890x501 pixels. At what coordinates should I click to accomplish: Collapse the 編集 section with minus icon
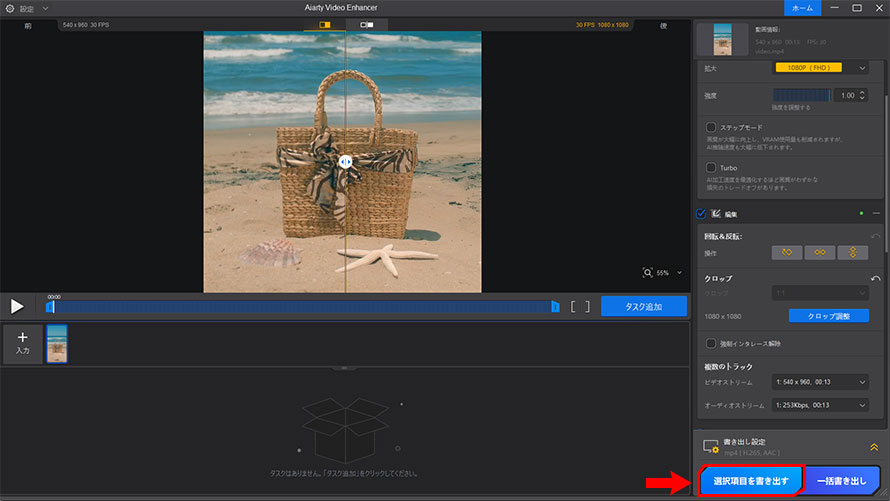click(876, 213)
